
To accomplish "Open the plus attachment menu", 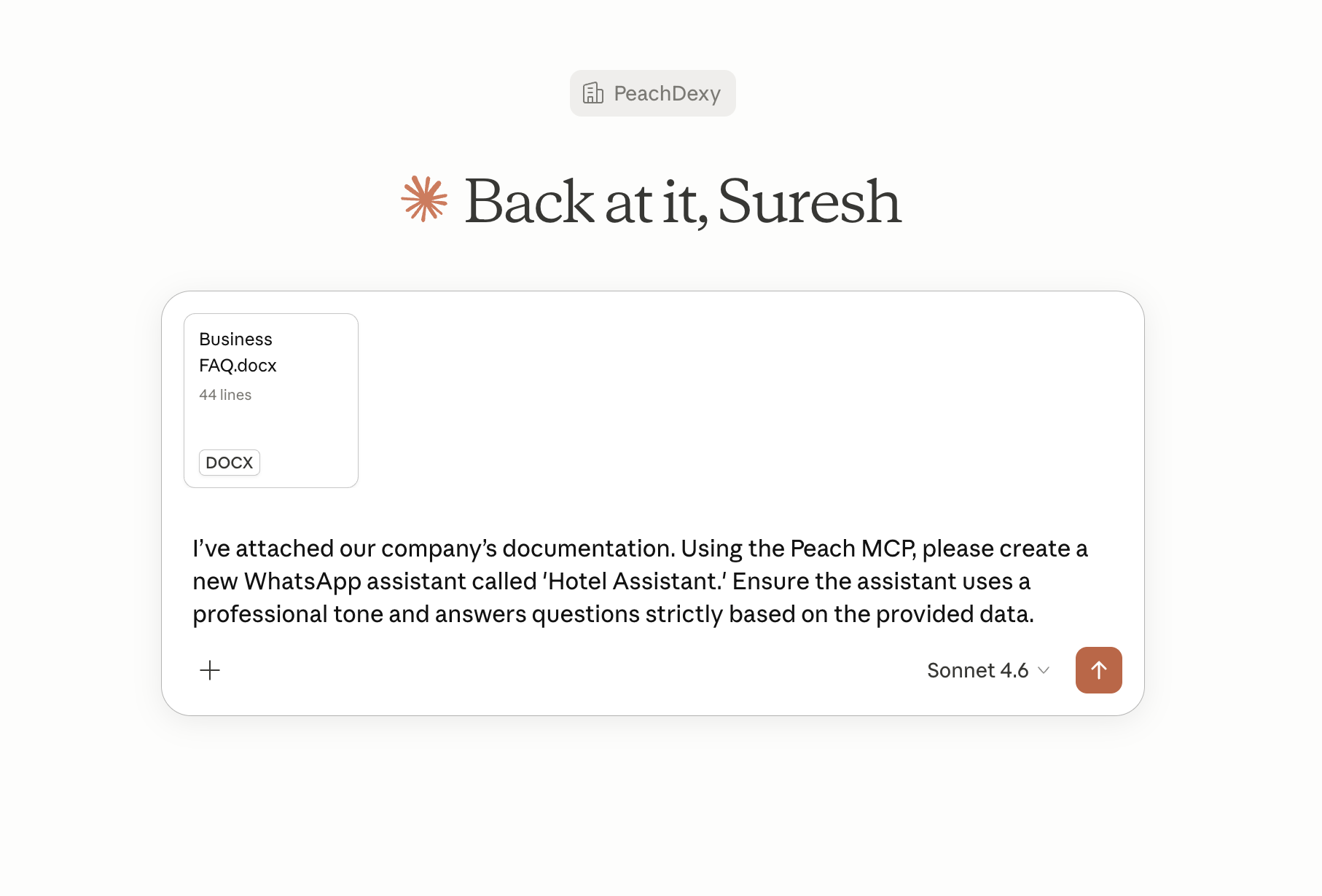I will click(x=210, y=670).
